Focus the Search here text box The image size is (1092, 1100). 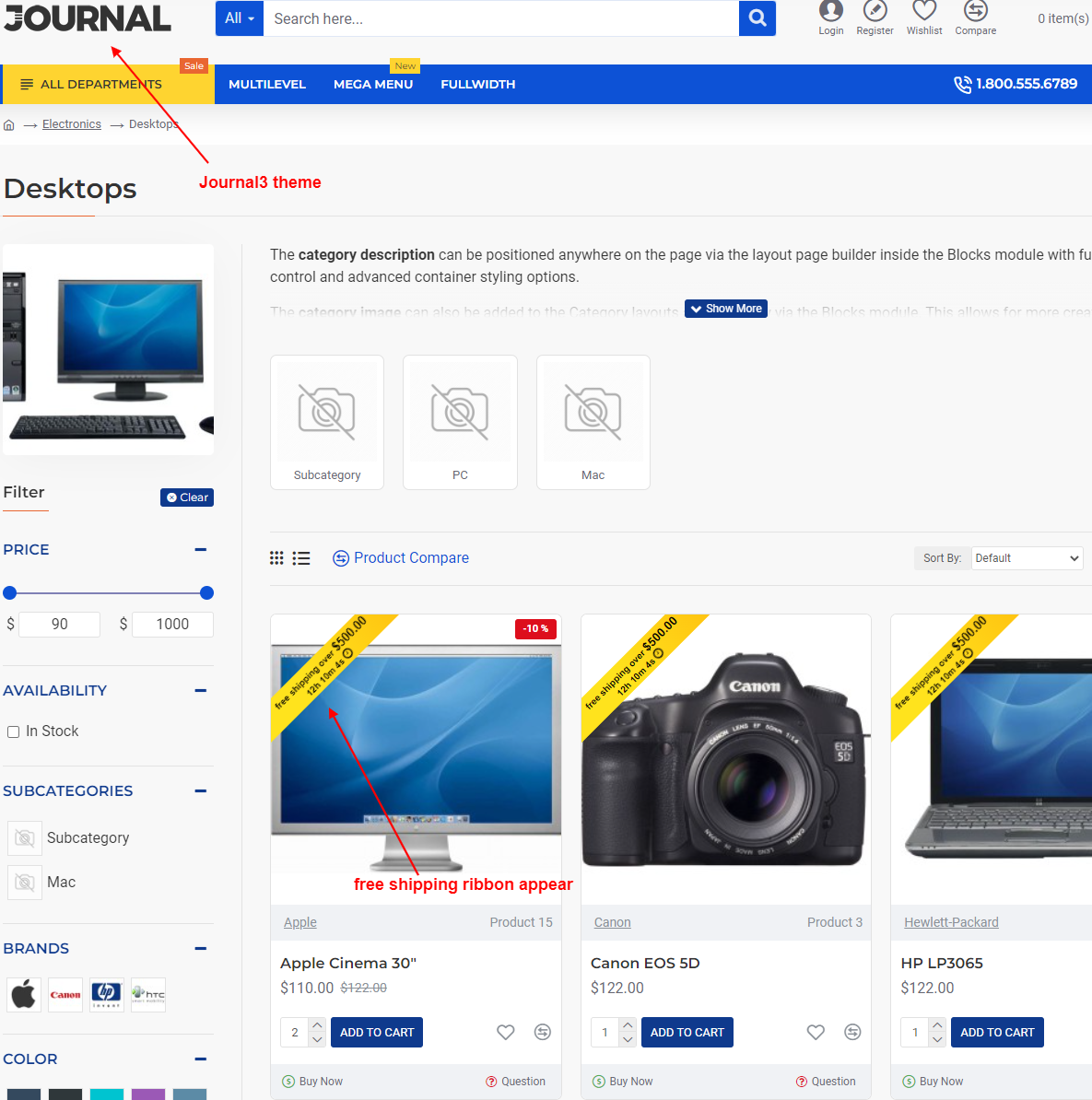point(501,18)
